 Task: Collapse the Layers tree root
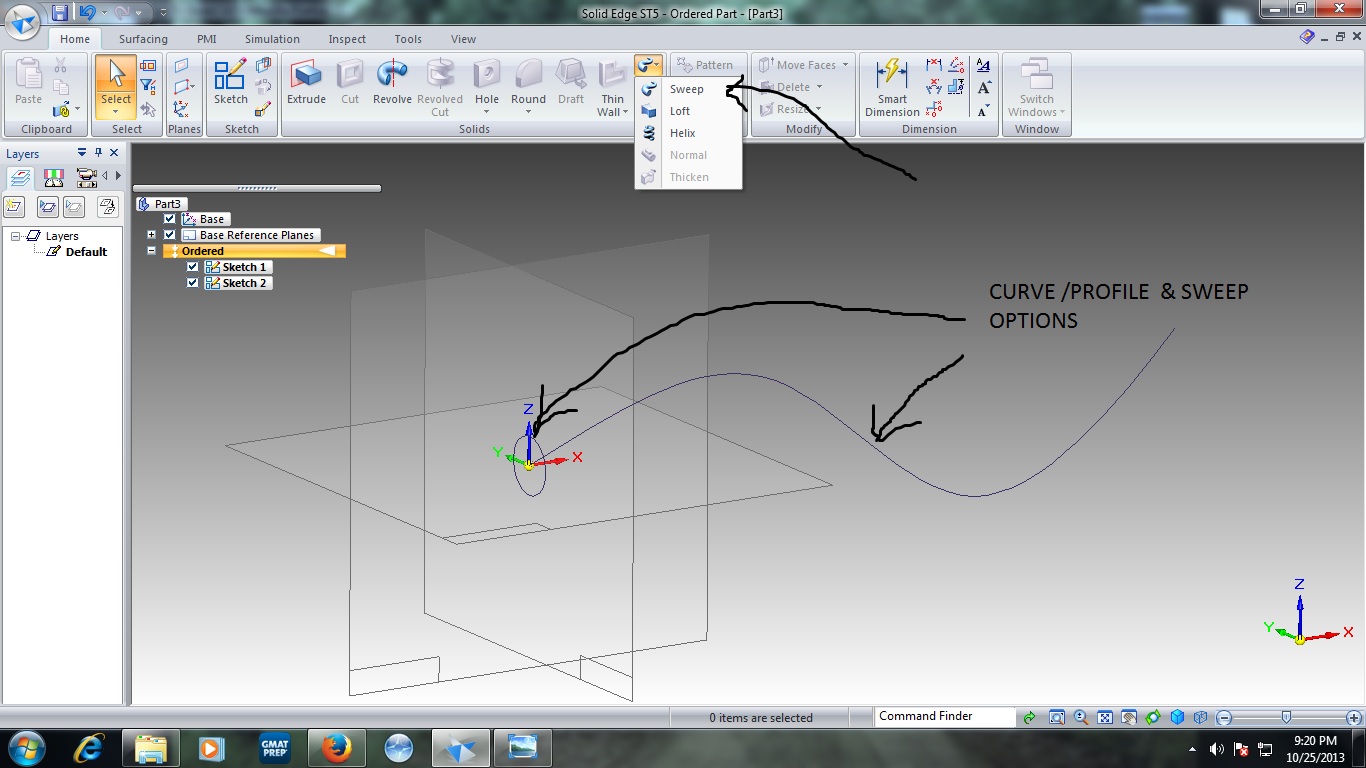tap(16, 236)
